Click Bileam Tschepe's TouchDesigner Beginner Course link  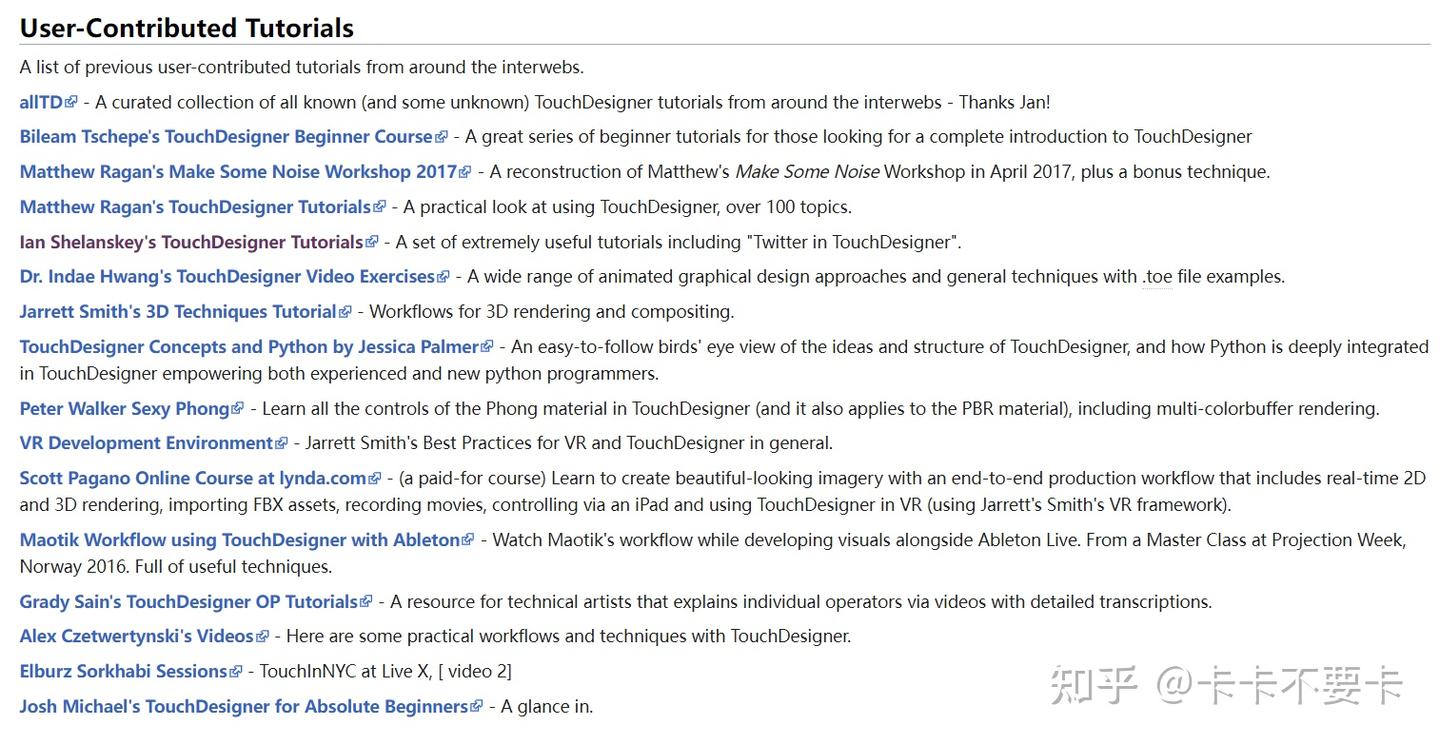(226, 137)
